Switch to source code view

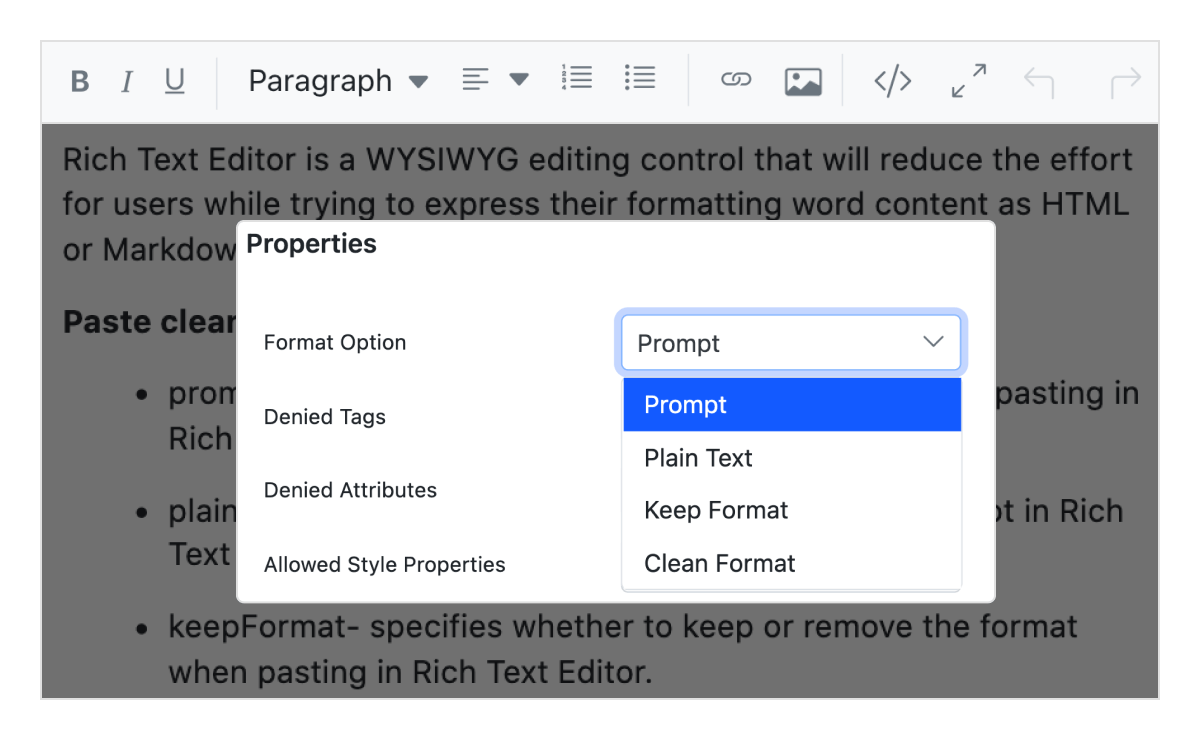[x=893, y=81]
